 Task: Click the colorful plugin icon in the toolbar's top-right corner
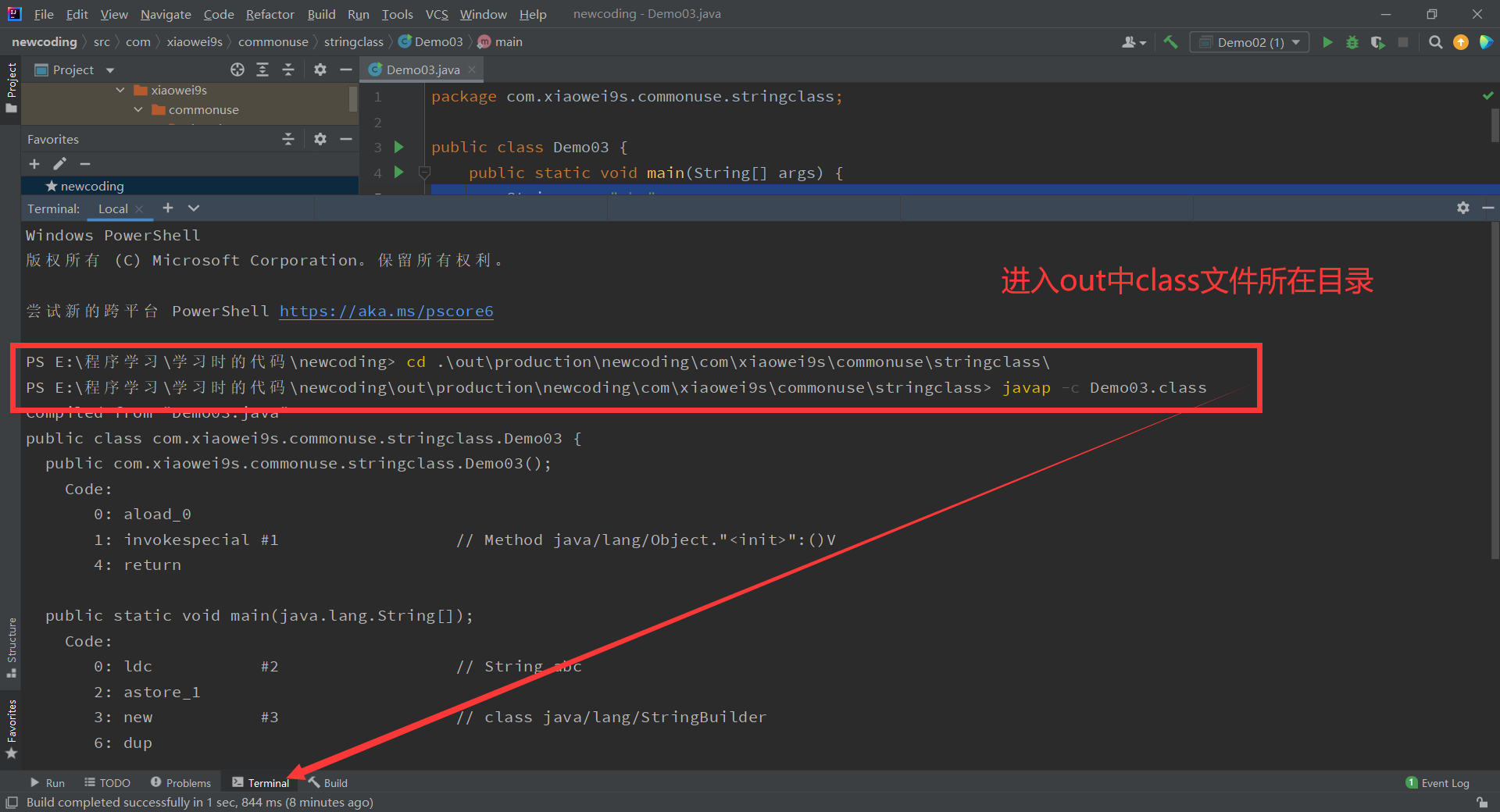[x=1486, y=42]
